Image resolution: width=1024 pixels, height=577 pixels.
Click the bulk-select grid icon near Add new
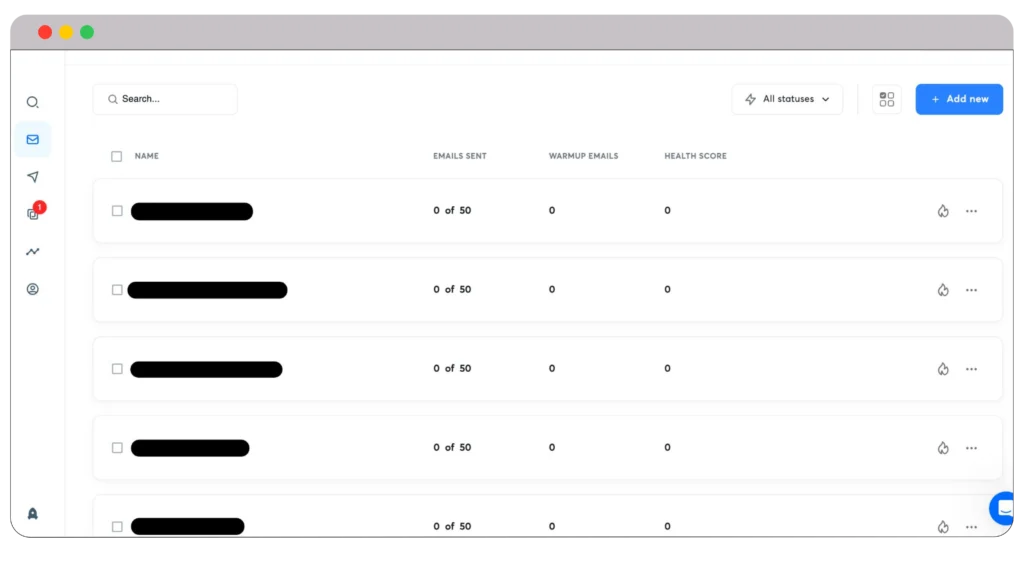click(886, 99)
